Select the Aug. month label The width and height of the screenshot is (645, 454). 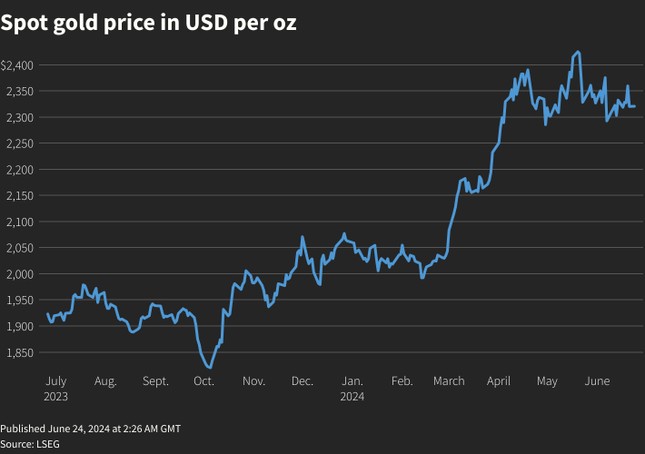(105, 381)
